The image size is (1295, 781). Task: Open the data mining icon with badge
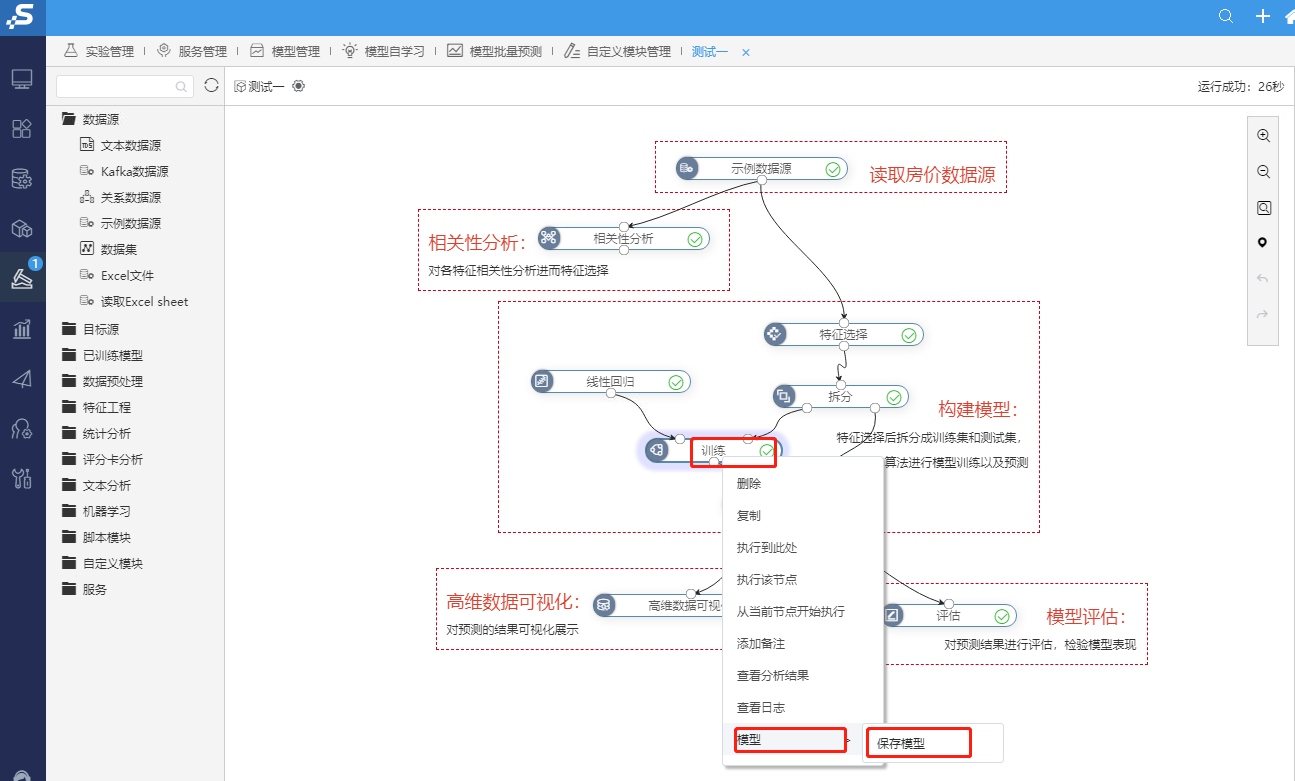click(x=22, y=277)
